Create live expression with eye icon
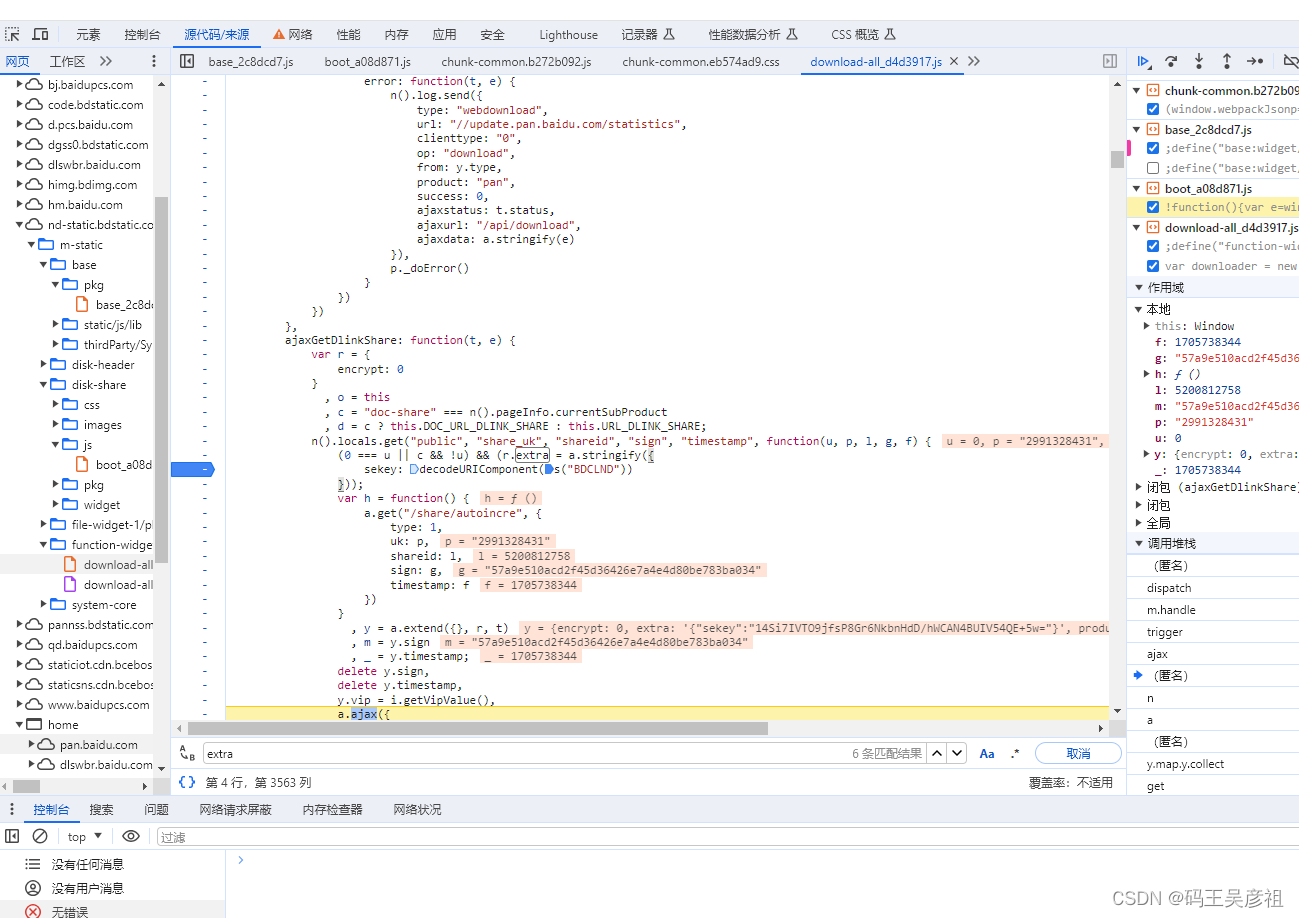 point(131,836)
